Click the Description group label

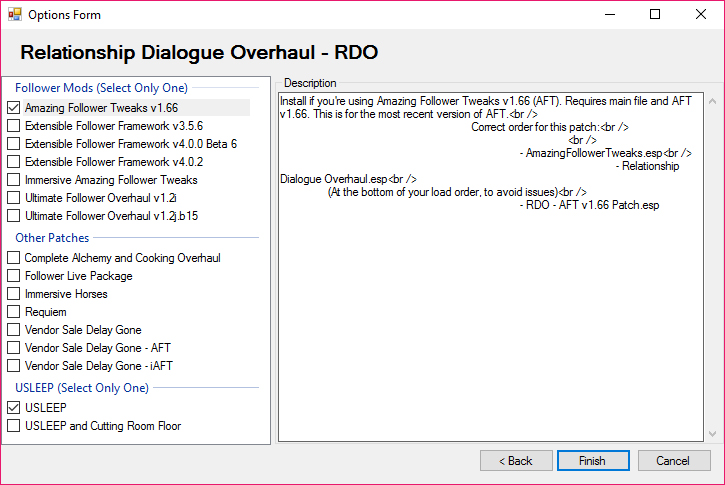click(310, 83)
